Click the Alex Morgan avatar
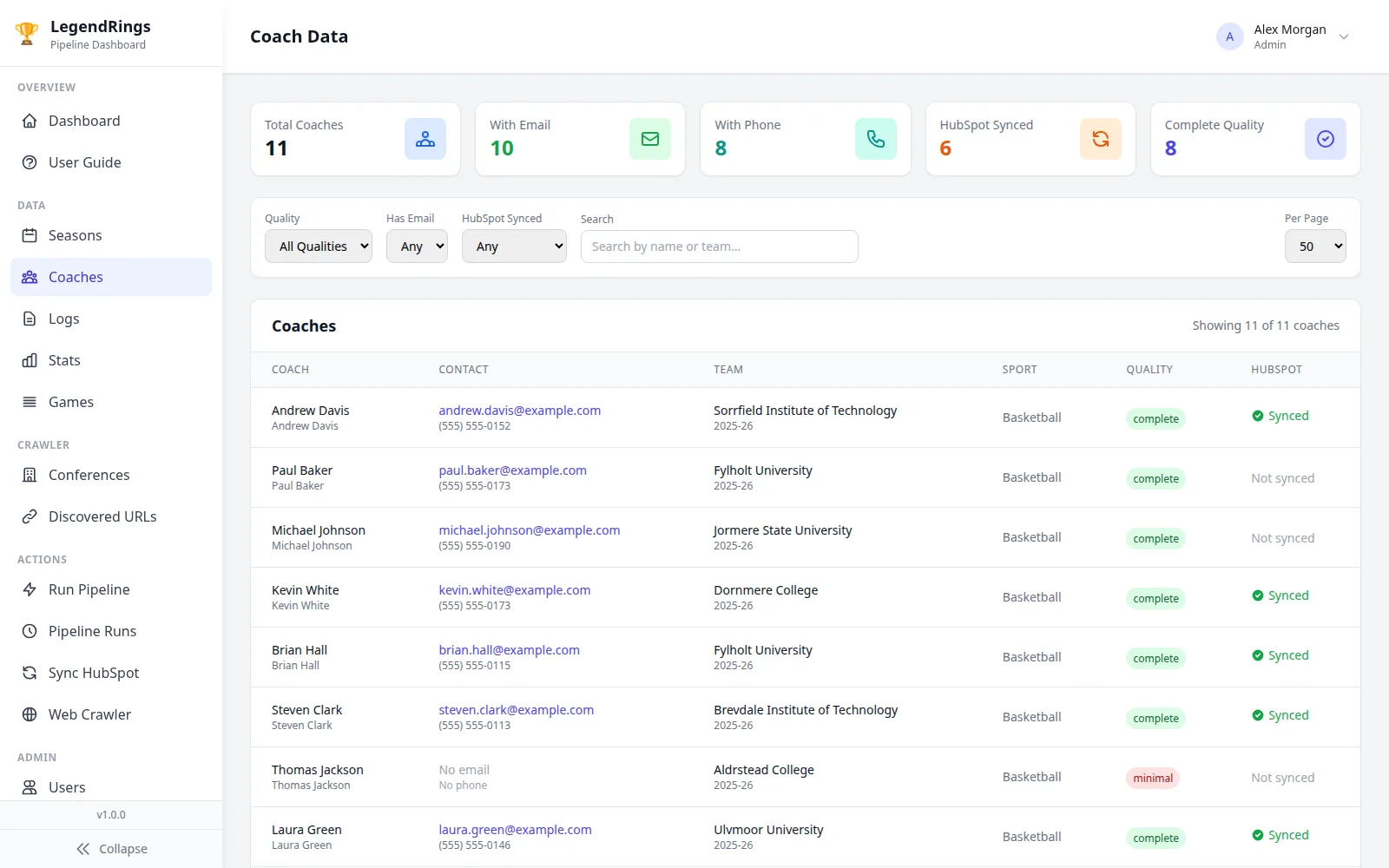Image resolution: width=1389 pixels, height=868 pixels. click(x=1229, y=36)
